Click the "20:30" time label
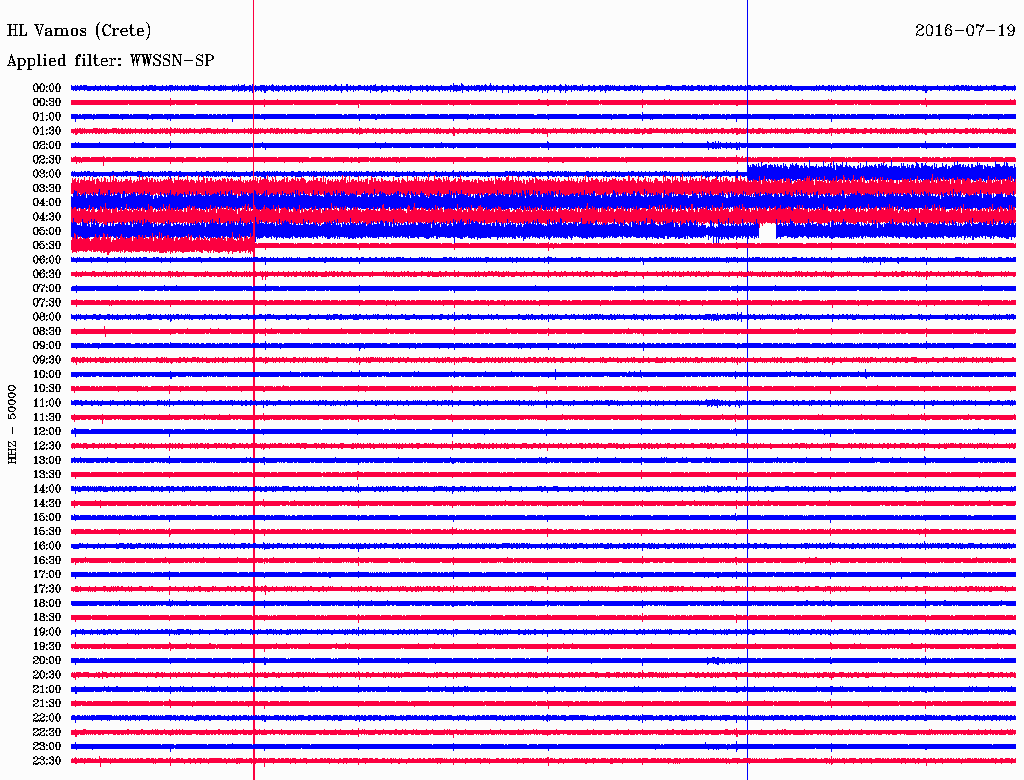 [x=47, y=675]
